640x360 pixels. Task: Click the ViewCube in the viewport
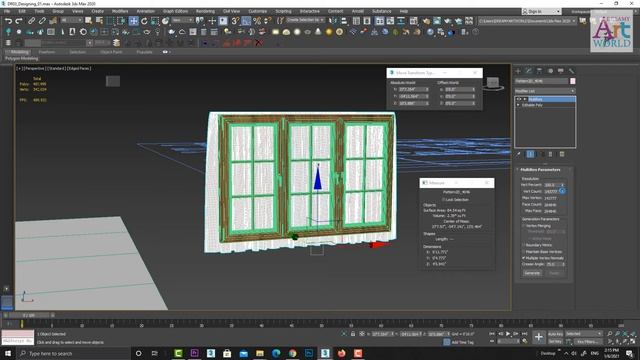coord(493,83)
